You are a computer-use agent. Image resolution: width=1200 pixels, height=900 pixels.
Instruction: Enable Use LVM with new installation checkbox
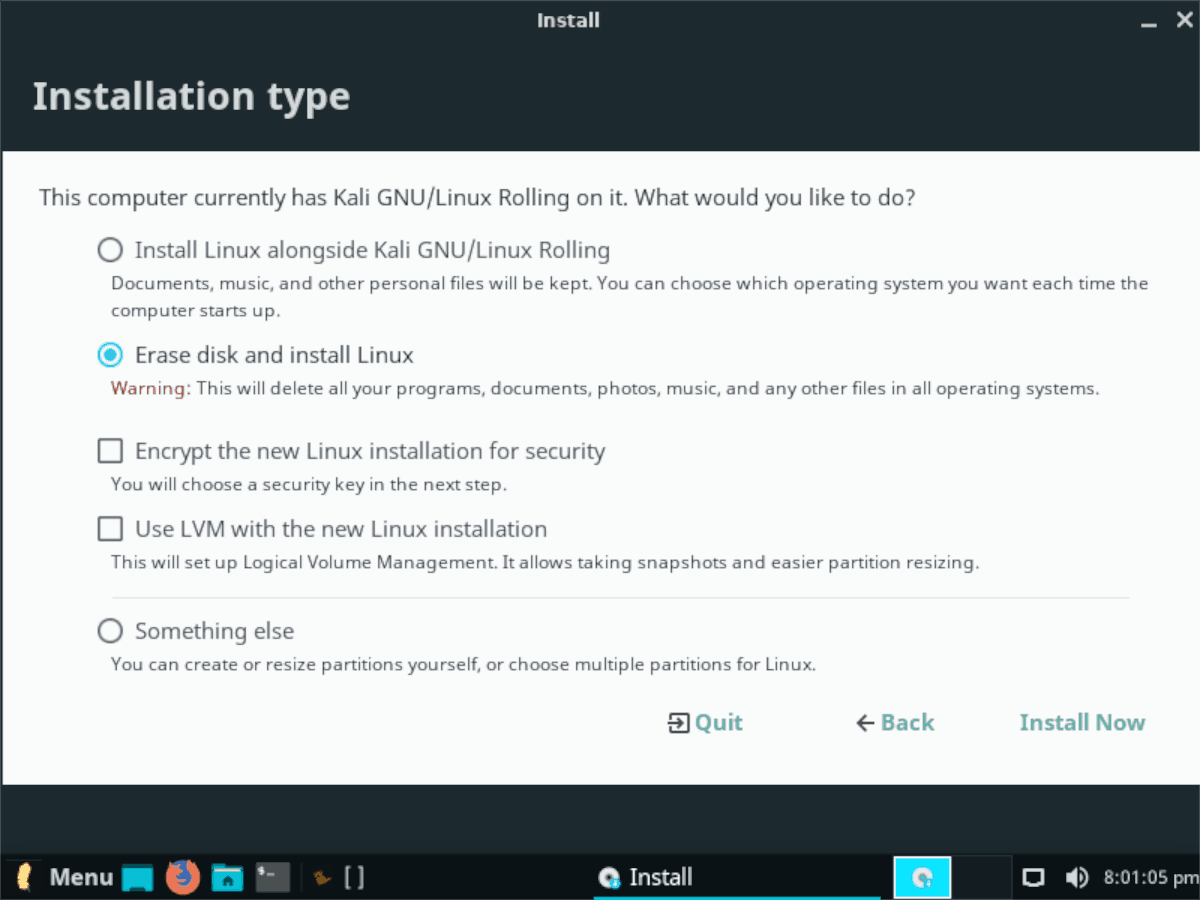(110, 529)
